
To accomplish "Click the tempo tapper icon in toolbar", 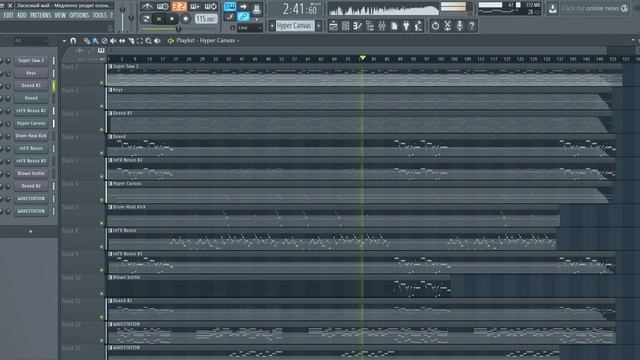I will 418,26.
